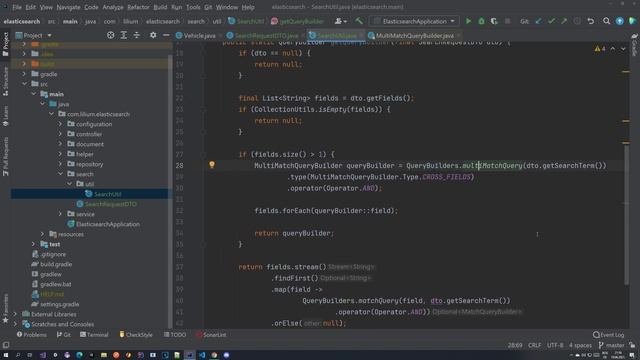Image resolution: width=640 pixels, height=360 pixels.
Task: Open the CheckStyle tool window
Action: tap(136, 335)
